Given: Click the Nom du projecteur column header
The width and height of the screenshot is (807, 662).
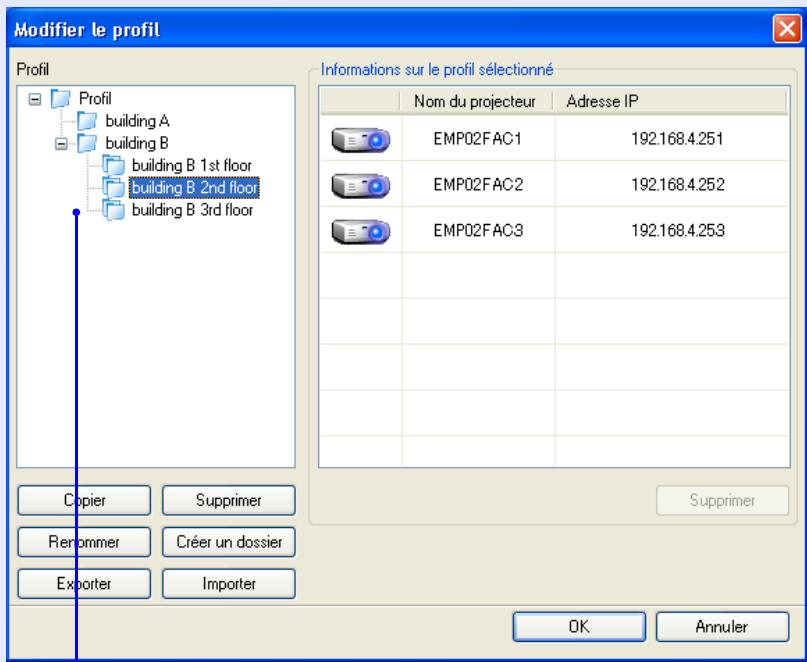Looking at the screenshot, I should click(x=476, y=101).
